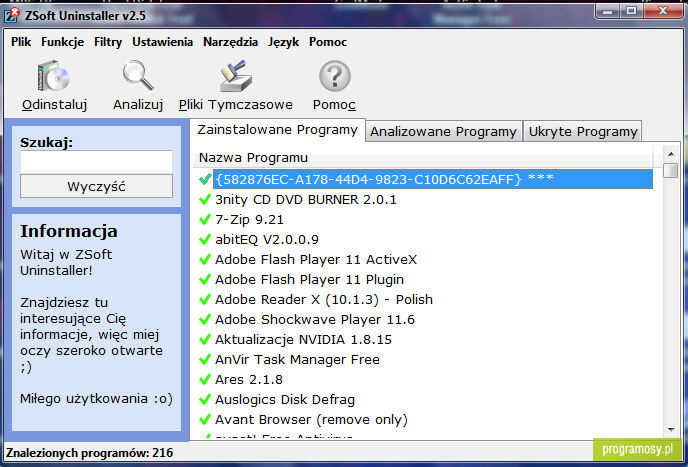Select Ares 2.1.8 in the list

tap(249, 379)
